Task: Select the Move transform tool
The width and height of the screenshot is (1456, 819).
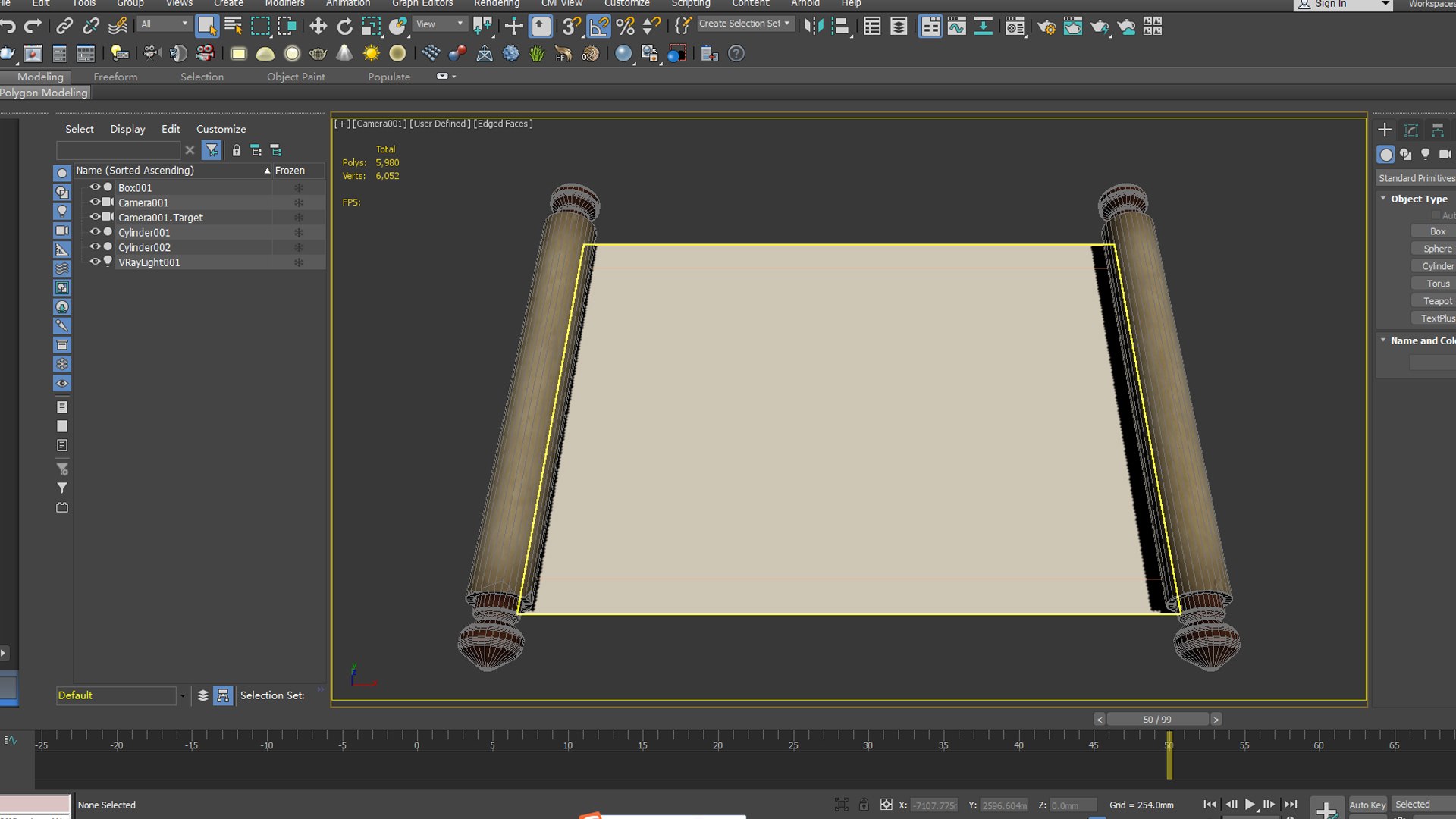Action: coord(318,27)
